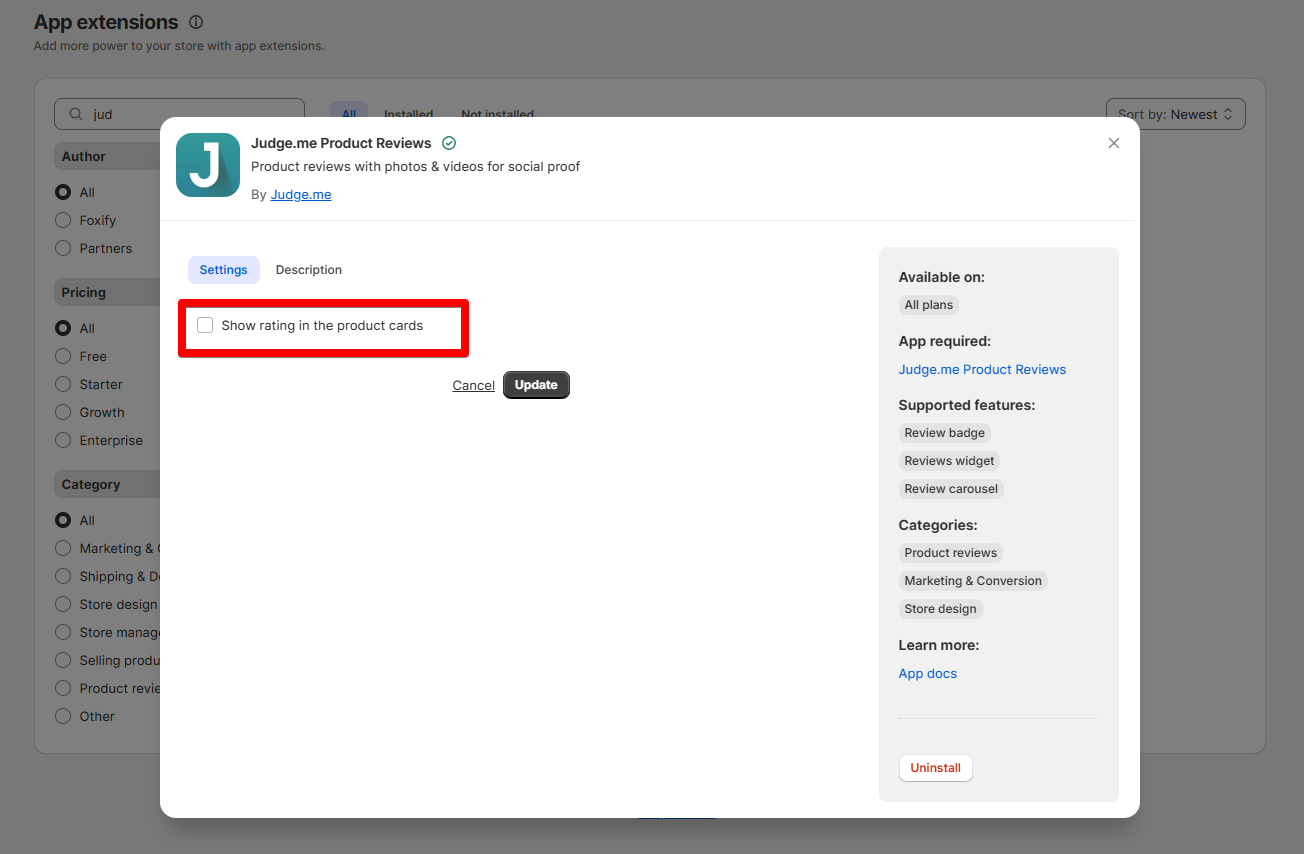Click the All plans tag
The height and width of the screenshot is (854, 1304).
(x=929, y=305)
